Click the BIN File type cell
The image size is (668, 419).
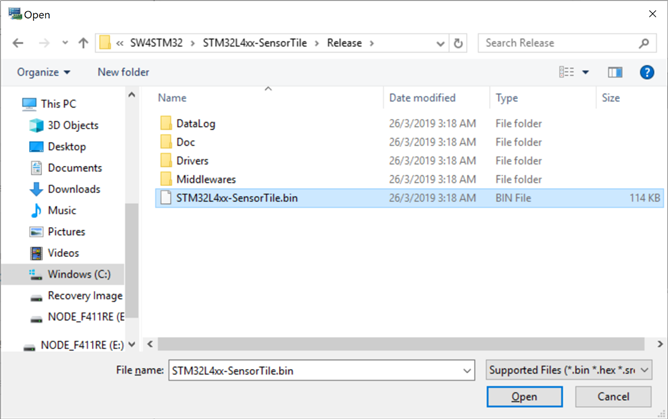point(513,198)
